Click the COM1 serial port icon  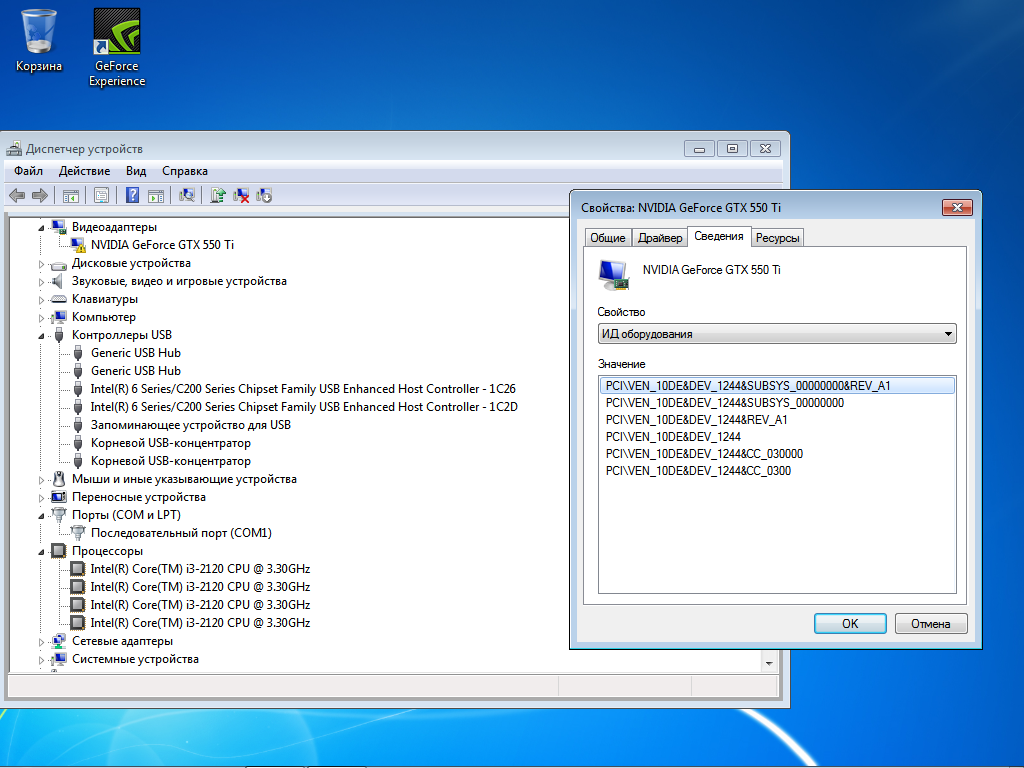point(78,533)
